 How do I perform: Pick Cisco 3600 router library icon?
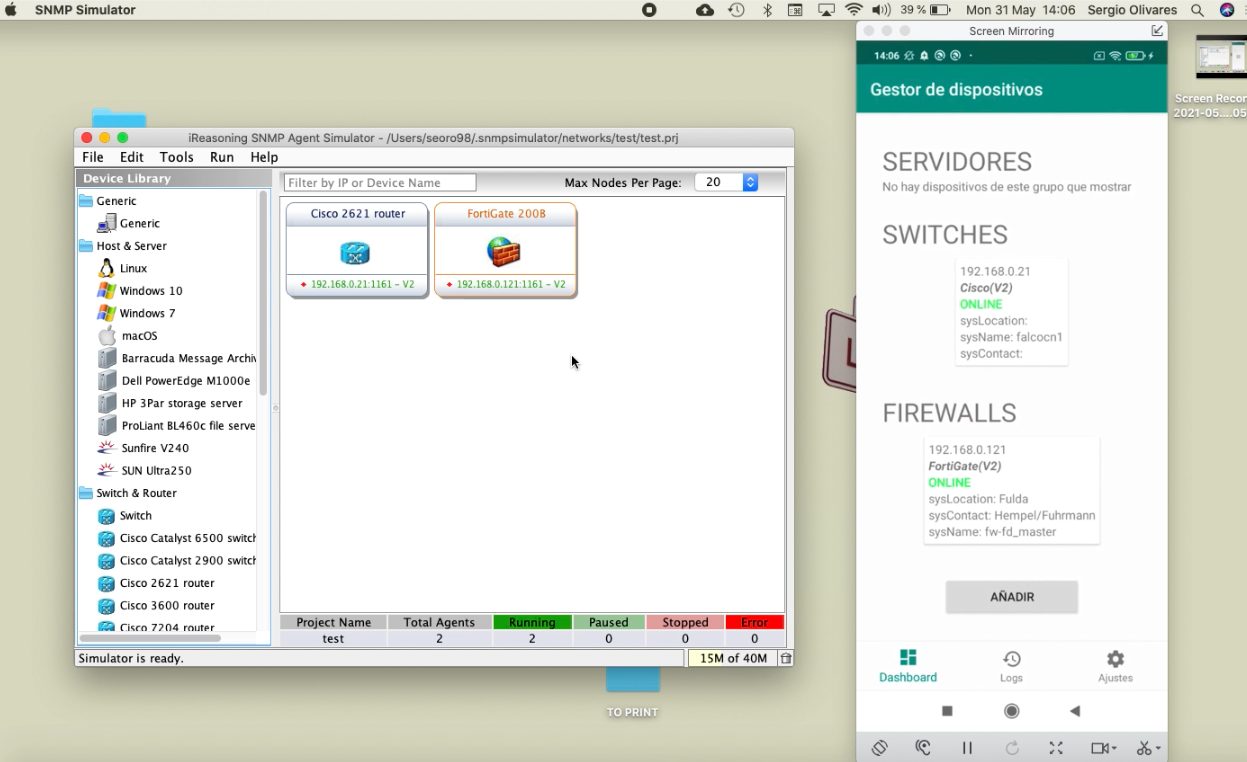coord(106,606)
